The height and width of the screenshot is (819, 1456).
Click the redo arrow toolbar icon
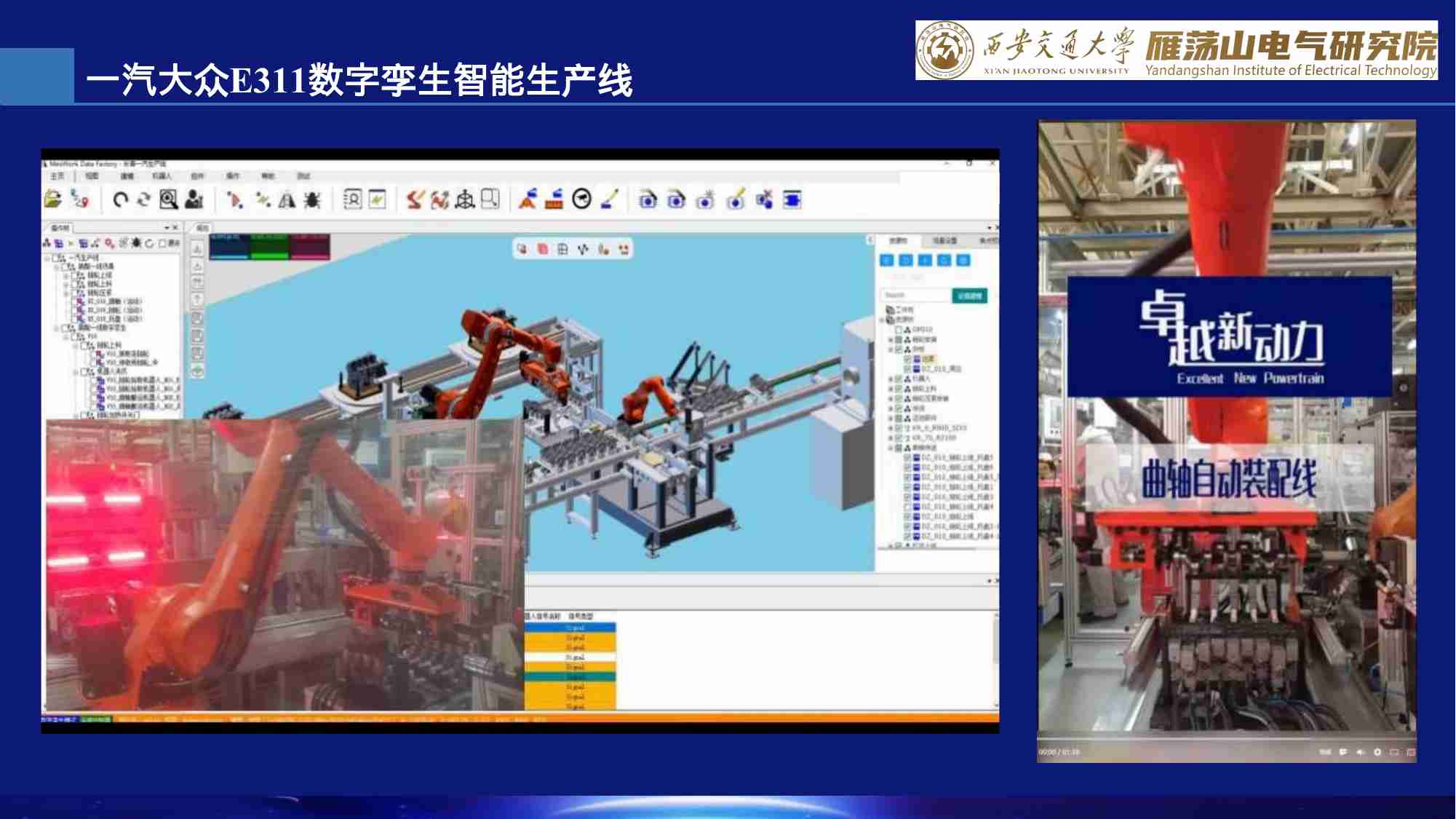tap(143, 199)
